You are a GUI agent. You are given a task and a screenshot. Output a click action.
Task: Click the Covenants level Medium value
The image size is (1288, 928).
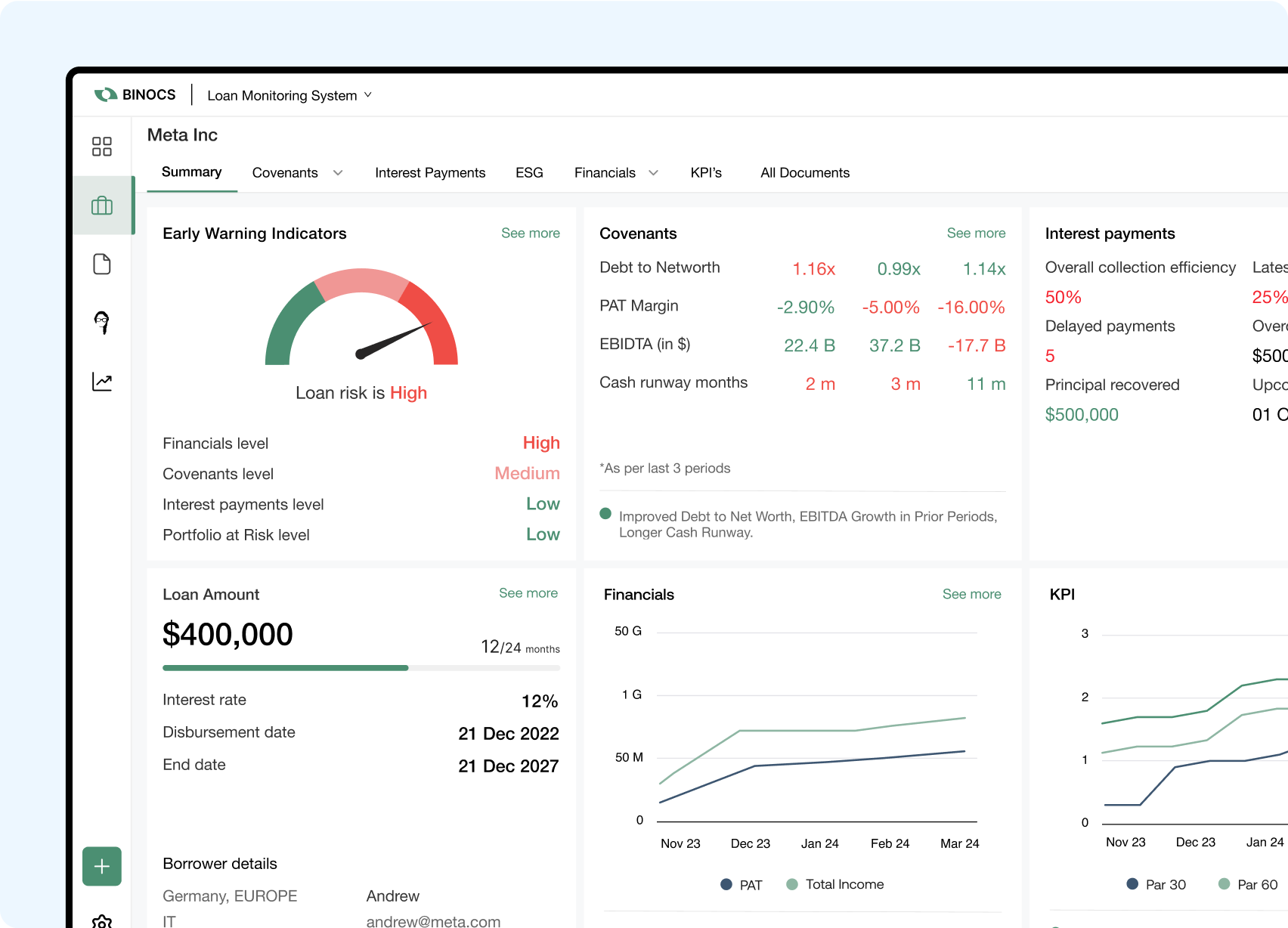[x=527, y=473]
